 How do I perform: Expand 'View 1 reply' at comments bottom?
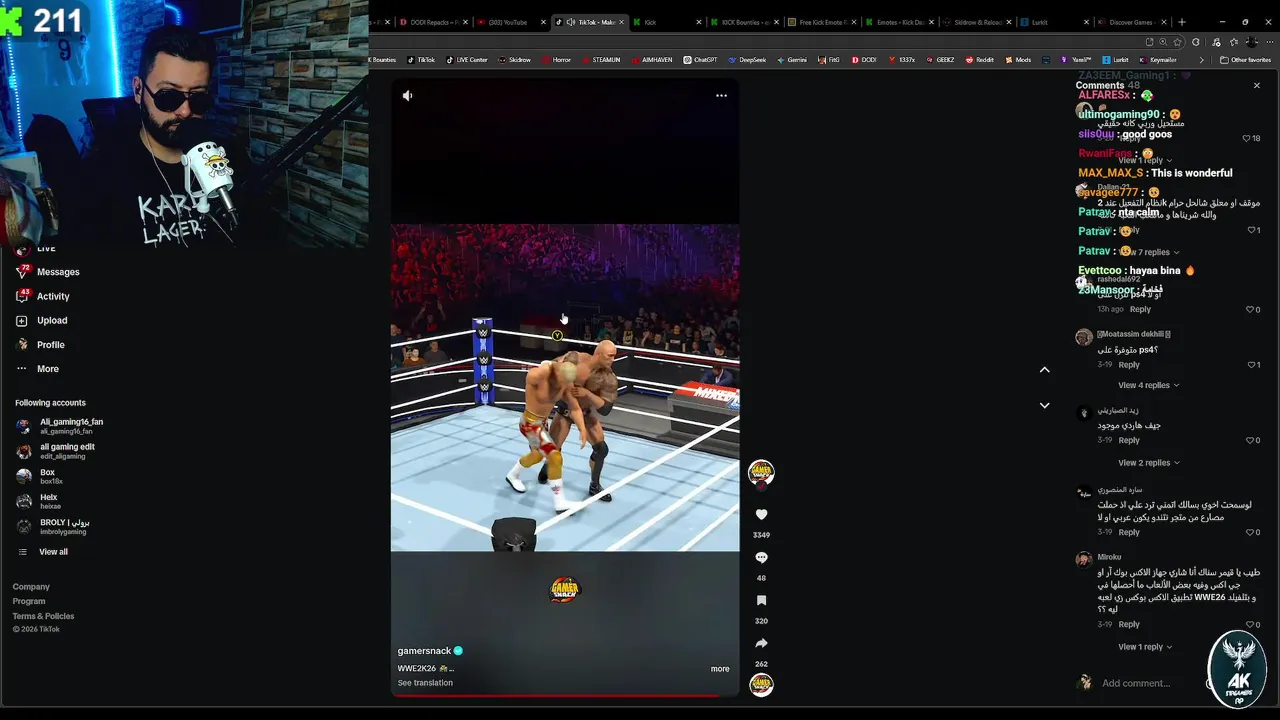tap(1145, 647)
